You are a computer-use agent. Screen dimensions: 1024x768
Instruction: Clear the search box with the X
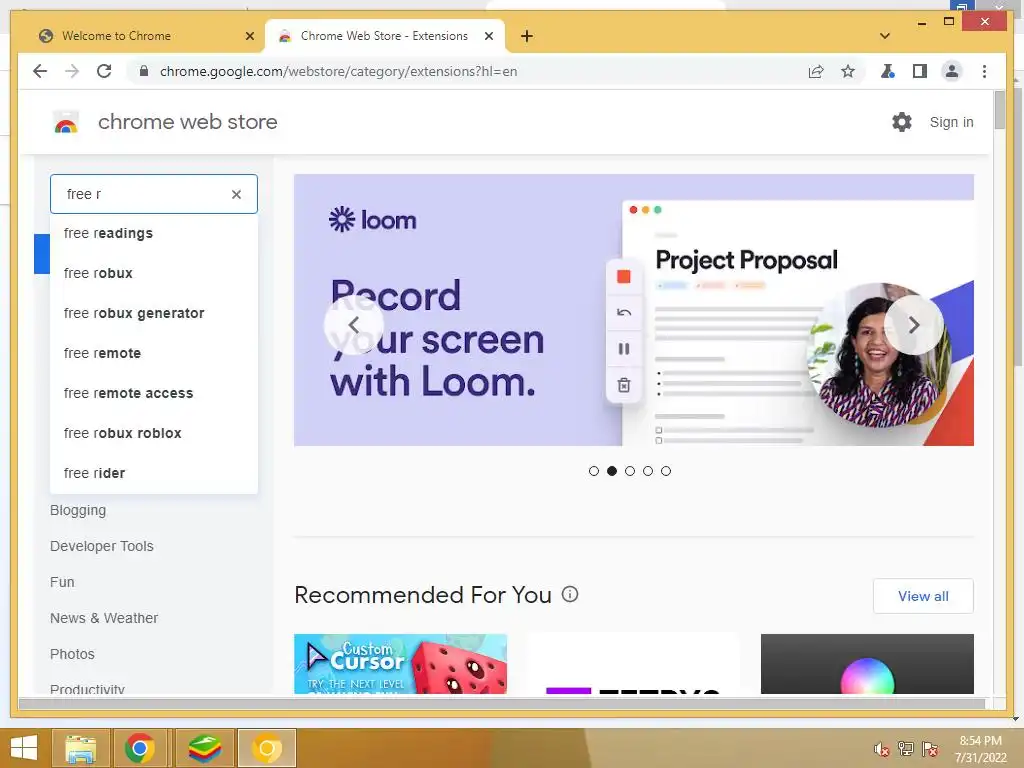point(236,194)
